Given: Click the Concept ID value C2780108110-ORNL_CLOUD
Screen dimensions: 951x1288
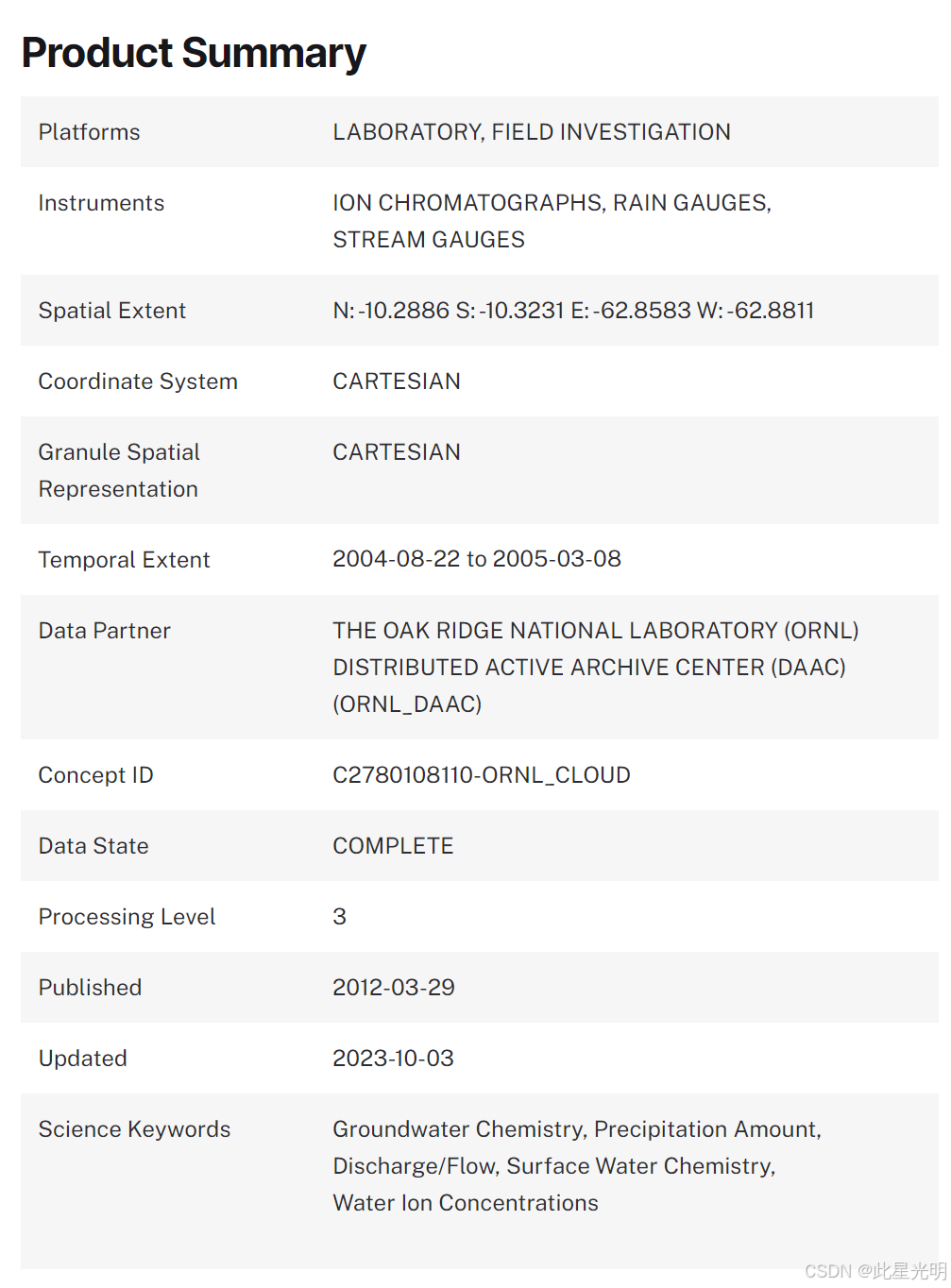Looking at the screenshot, I should [x=481, y=775].
